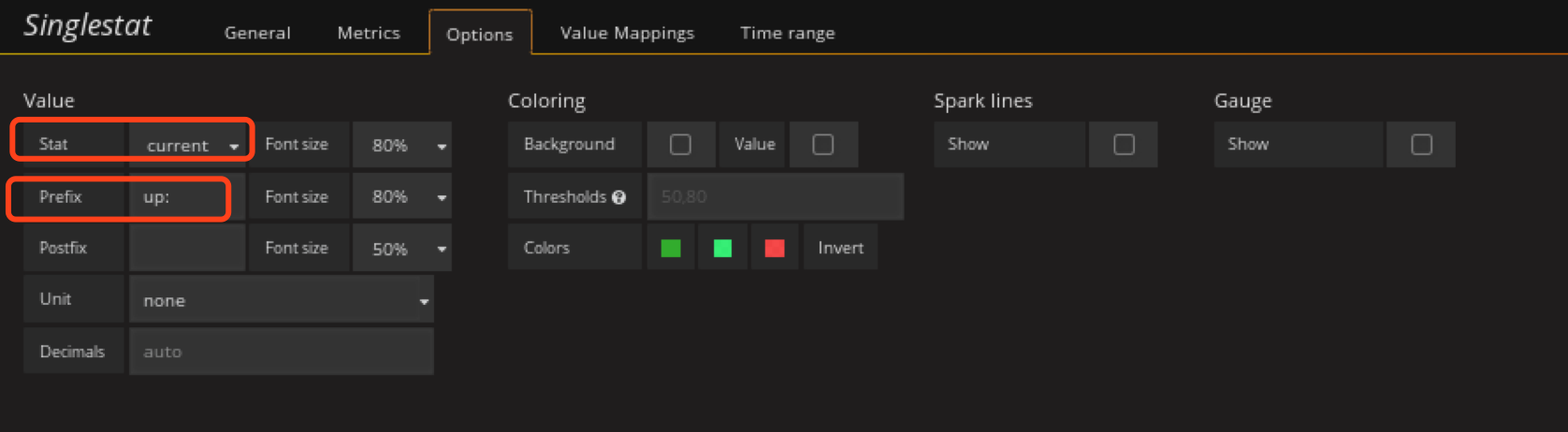Click the Decimals input field
The image size is (1568, 432).
pos(281,352)
